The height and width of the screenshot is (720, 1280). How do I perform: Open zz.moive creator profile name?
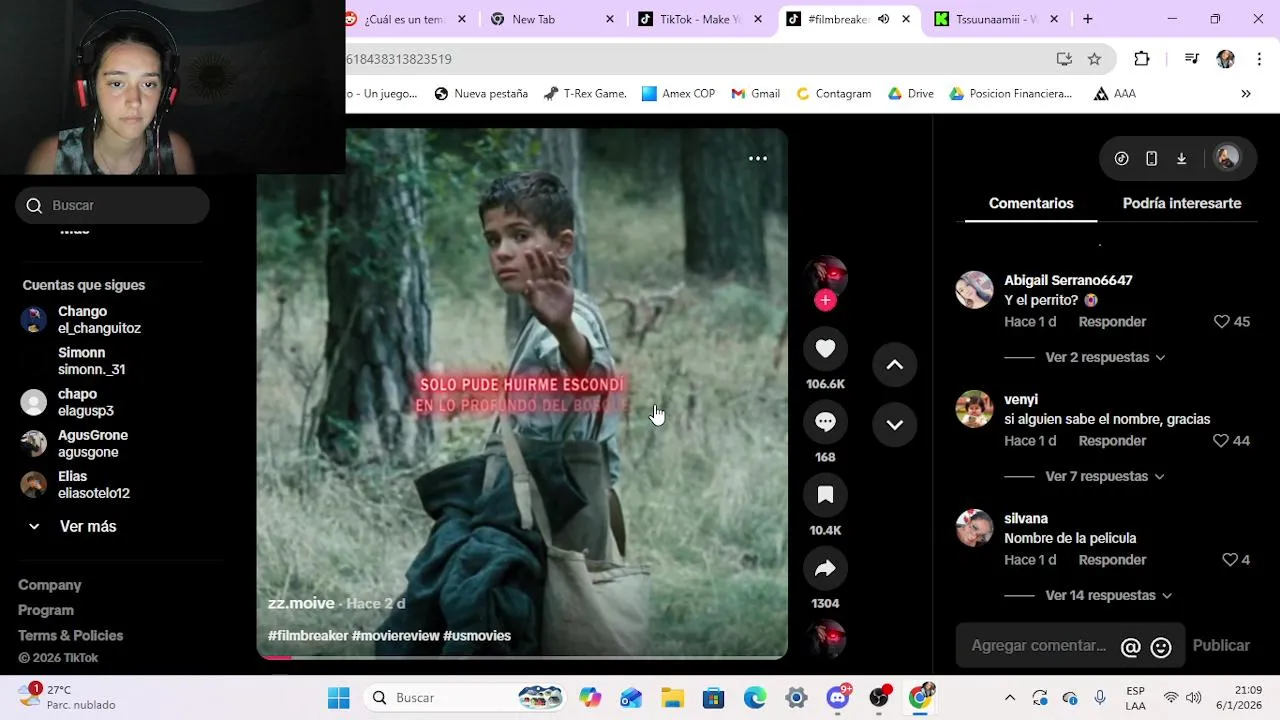[x=301, y=603]
